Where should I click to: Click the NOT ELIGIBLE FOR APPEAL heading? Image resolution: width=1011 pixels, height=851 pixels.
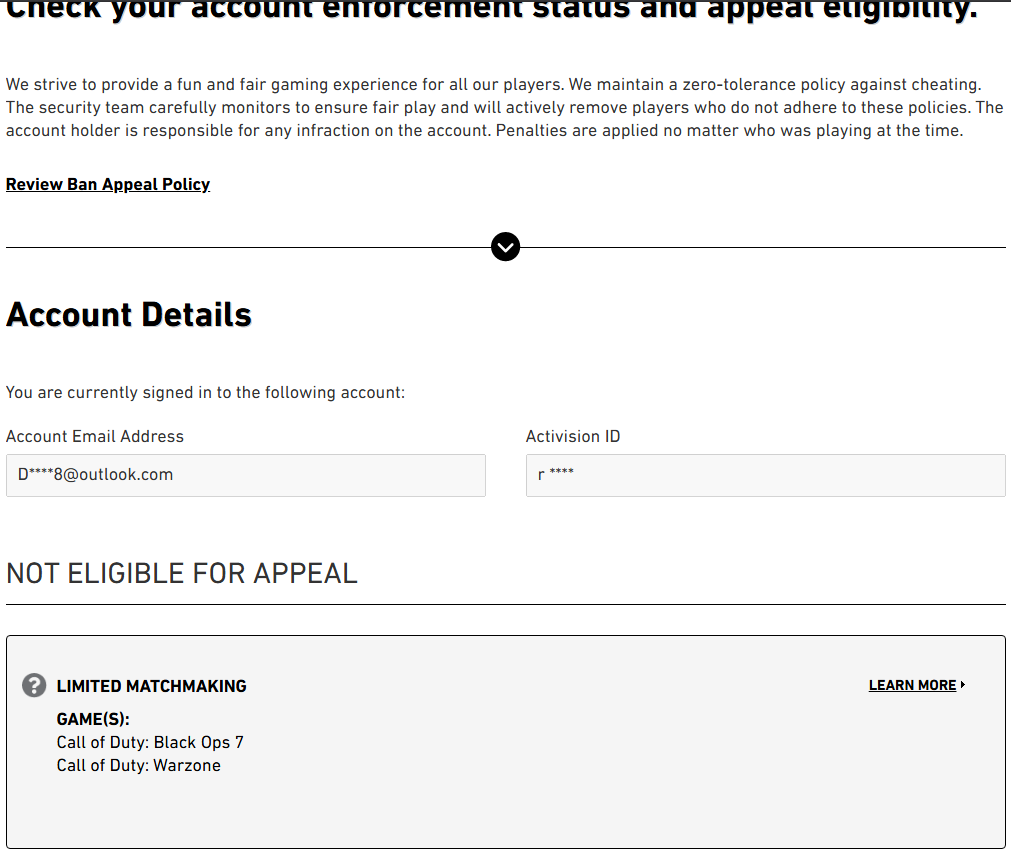[x=182, y=573]
